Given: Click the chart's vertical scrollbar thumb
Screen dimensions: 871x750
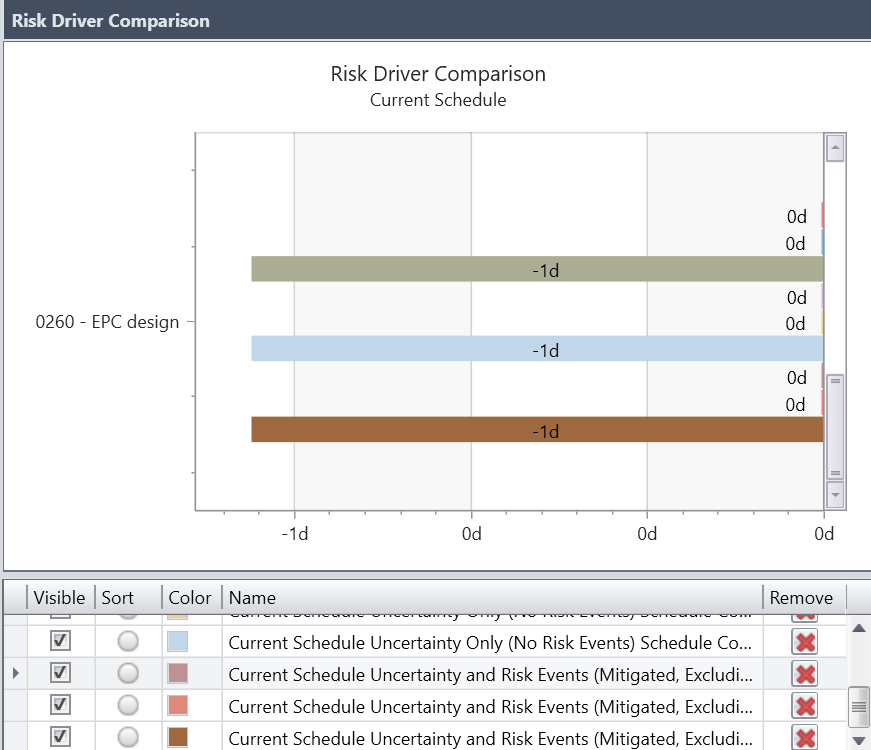Looking at the screenshot, I should [835, 426].
